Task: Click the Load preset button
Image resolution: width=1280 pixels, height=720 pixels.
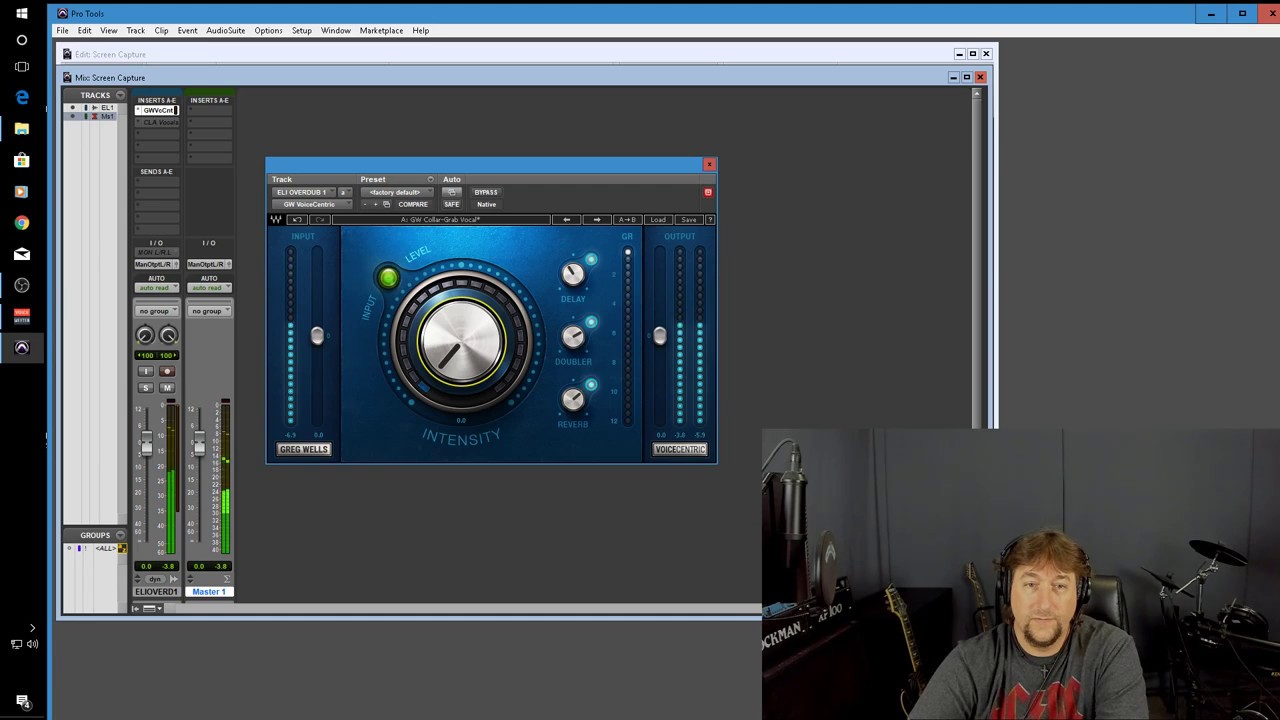Action: click(x=657, y=220)
